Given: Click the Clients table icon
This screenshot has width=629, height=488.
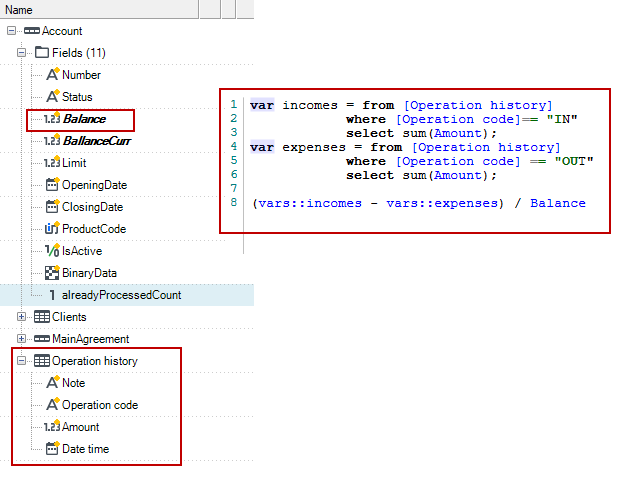Looking at the screenshot, I should (x=42, y=317).
